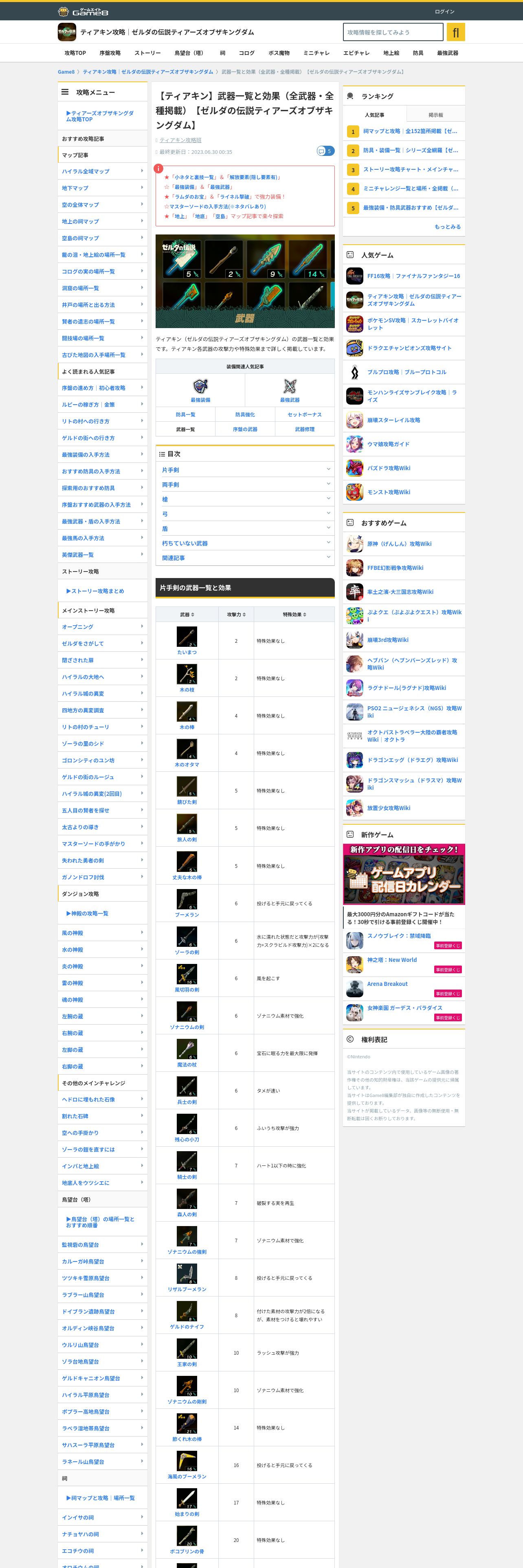Click the Zelda site logo beside the title
The height and width of the screenshot is (1568, 523).
click(x=67, y=32)
